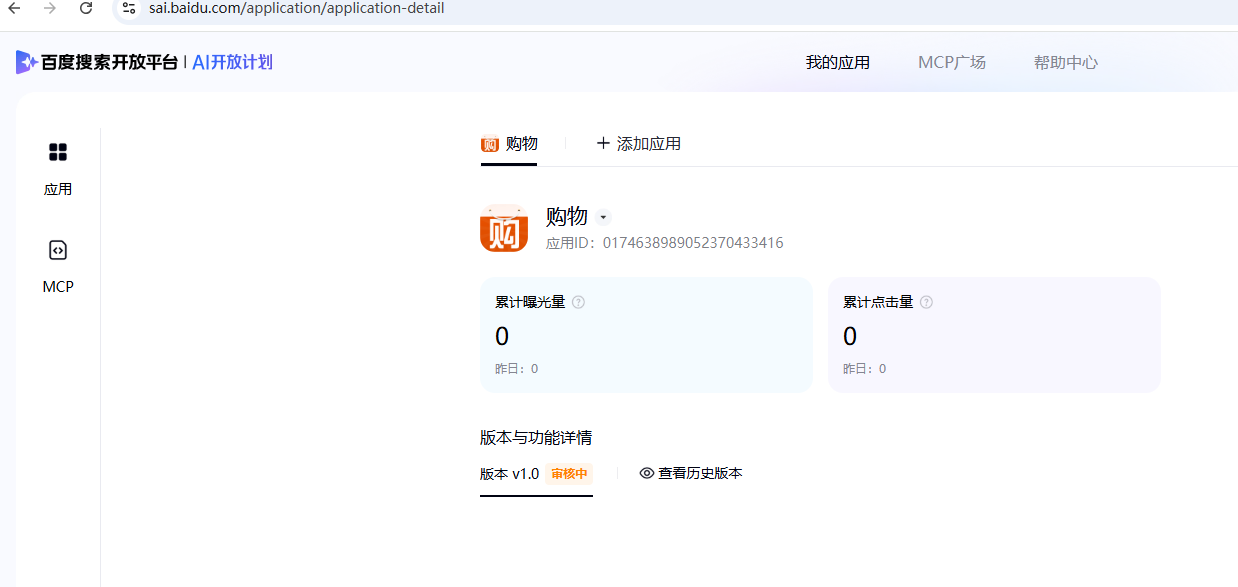Click the eye icon for history versions
Image resolution: width=1238 pixels, height=587 pixels.
[x=647, y=473]
